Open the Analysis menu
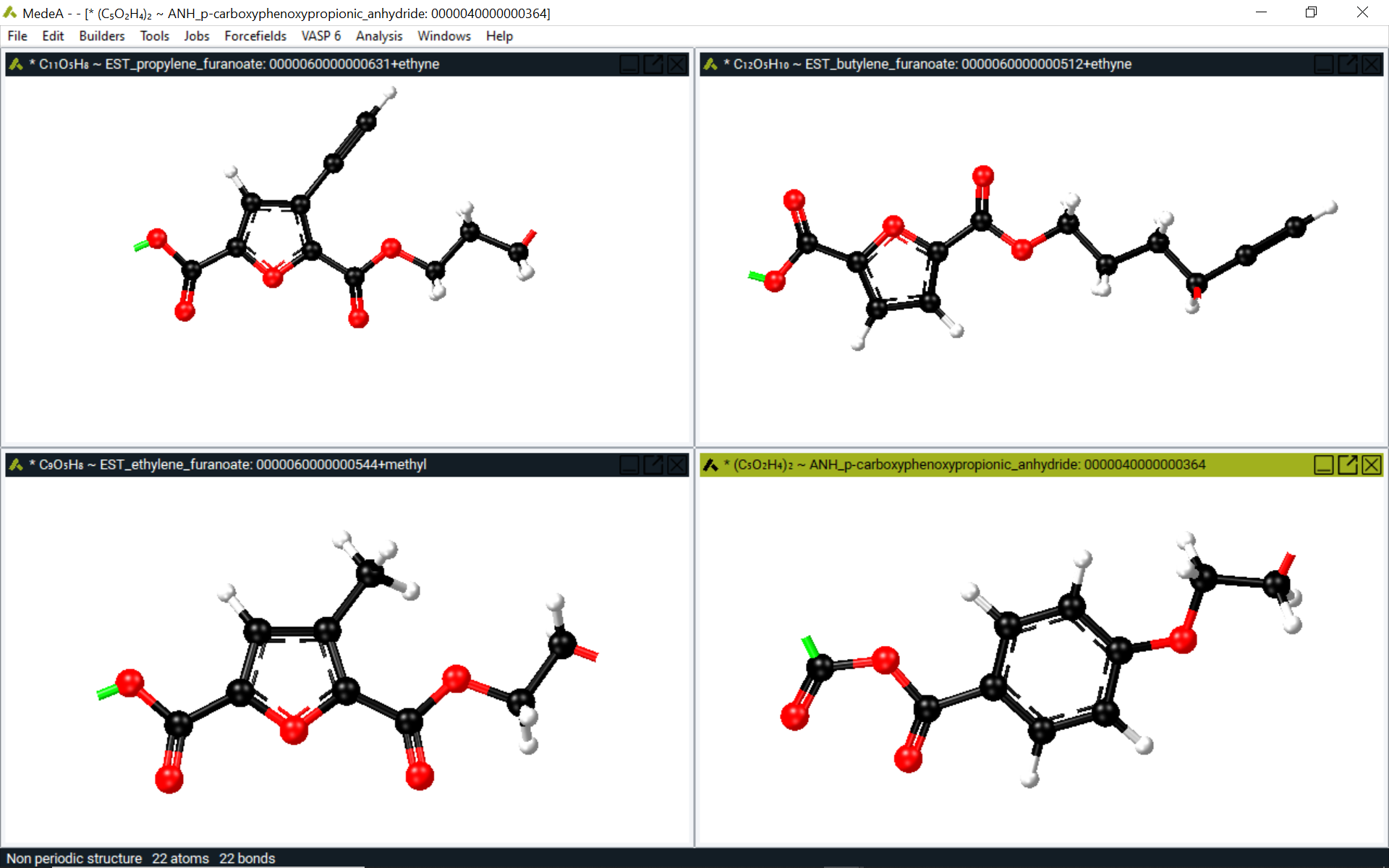 [x=378, y=36]
